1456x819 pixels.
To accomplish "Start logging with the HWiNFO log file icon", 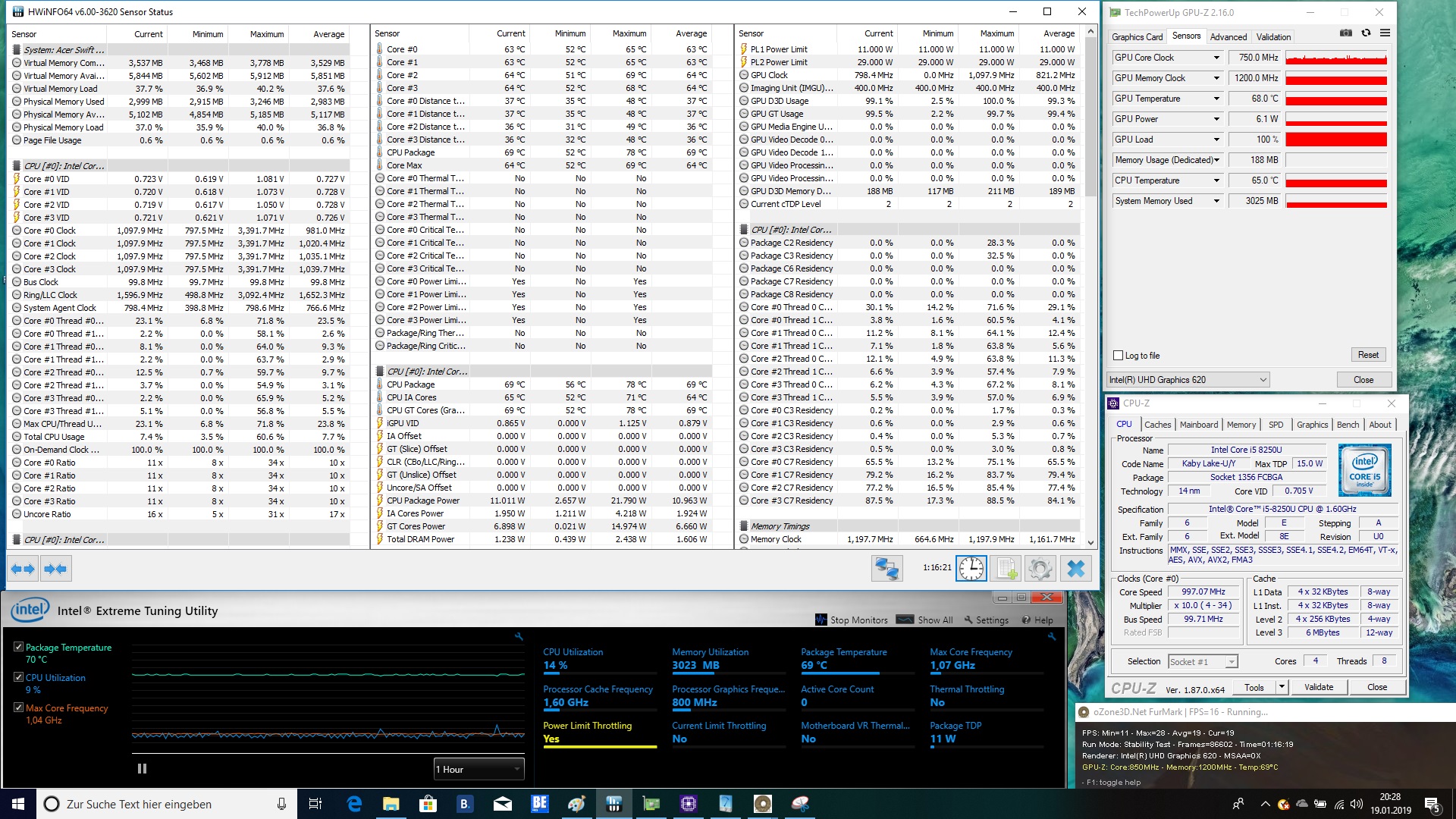I will [1006, 569].
